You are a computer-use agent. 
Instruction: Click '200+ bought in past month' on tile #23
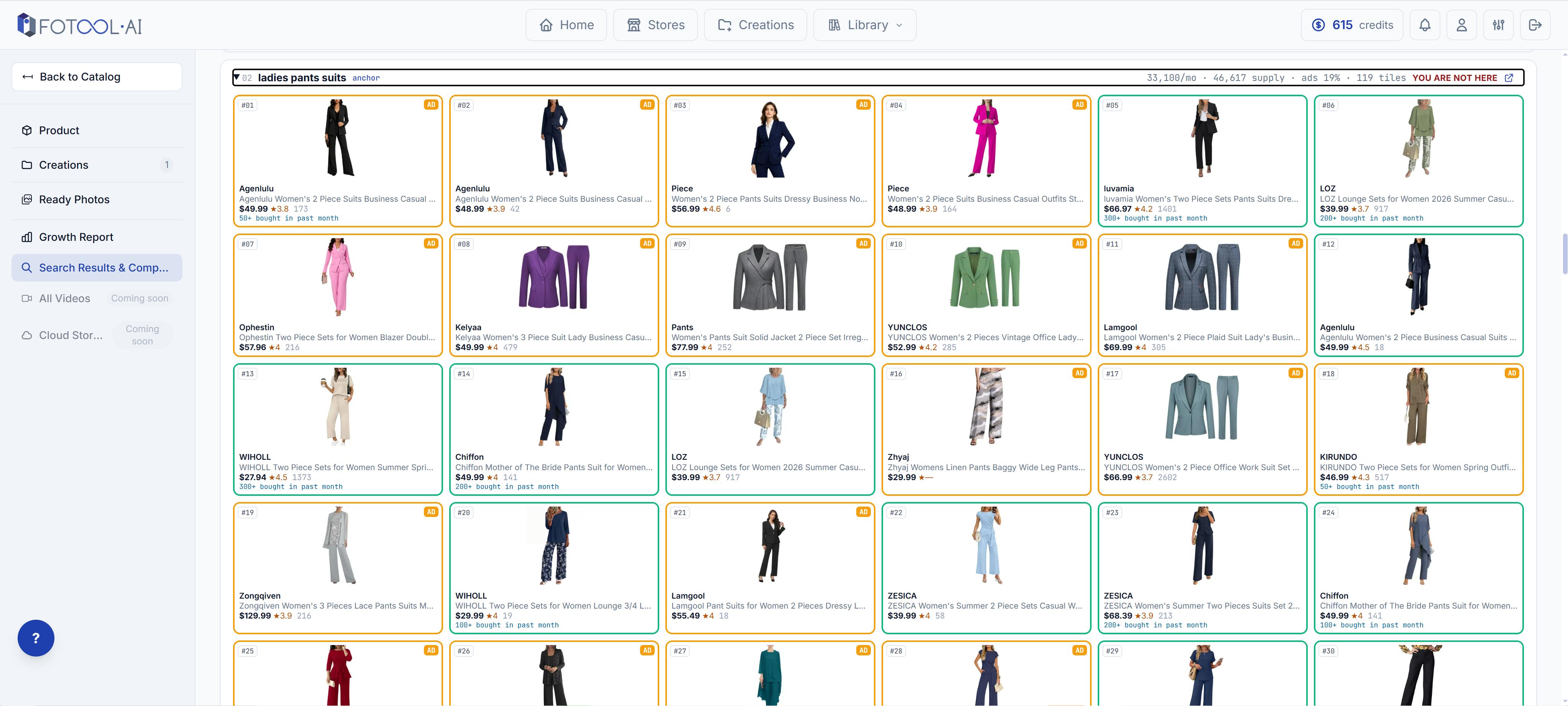tap(1155, 625)
